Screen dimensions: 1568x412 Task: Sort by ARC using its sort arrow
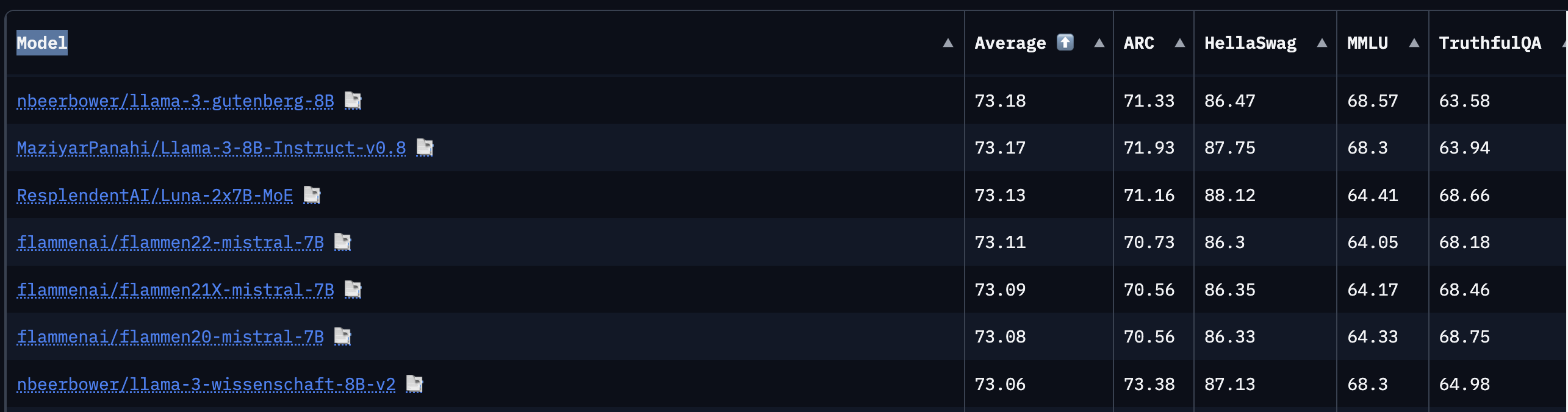[x=1179, y=43]
